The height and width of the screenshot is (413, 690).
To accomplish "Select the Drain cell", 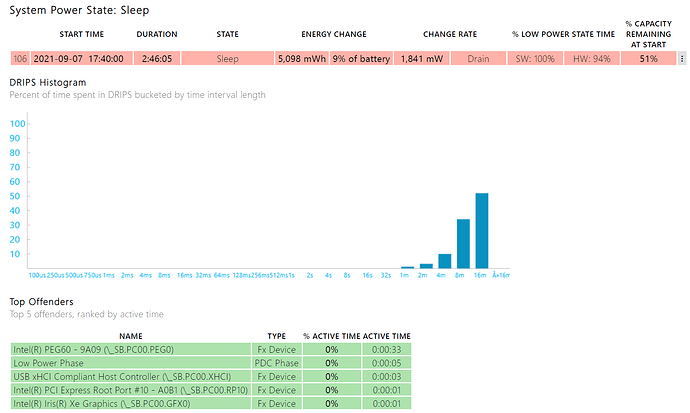I will pos(478,58).
